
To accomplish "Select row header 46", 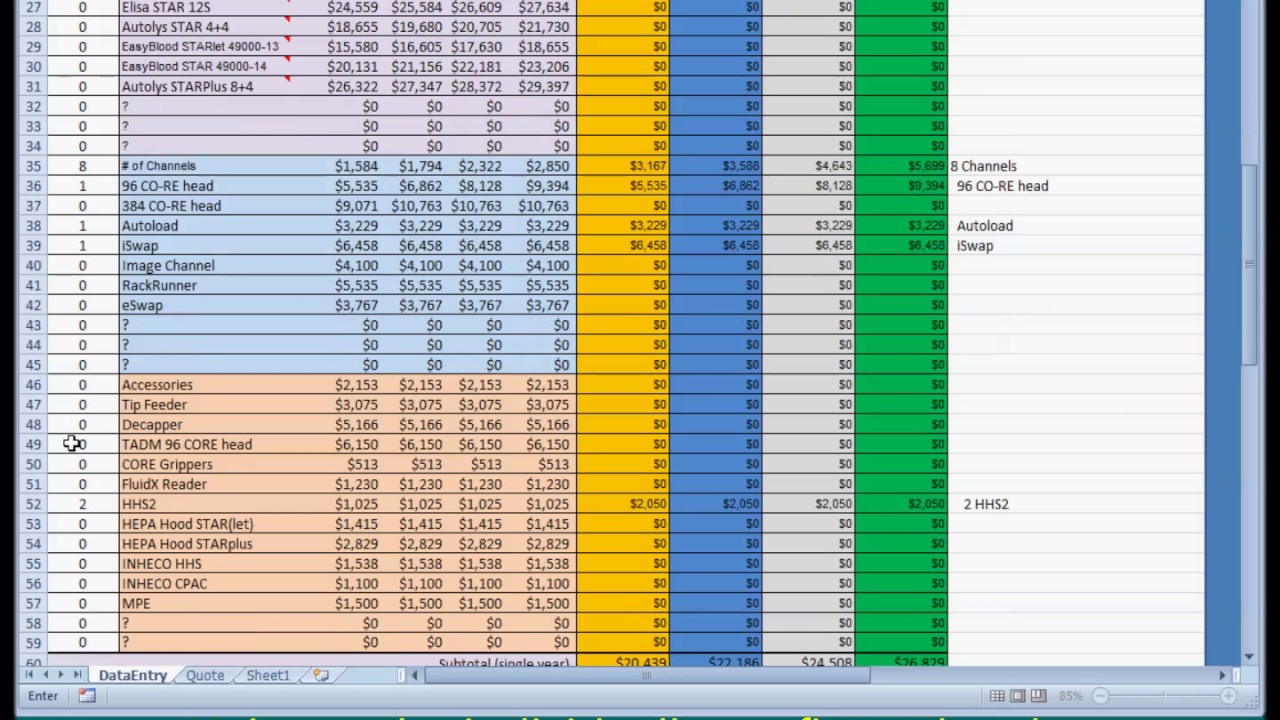I will point(34,385).
